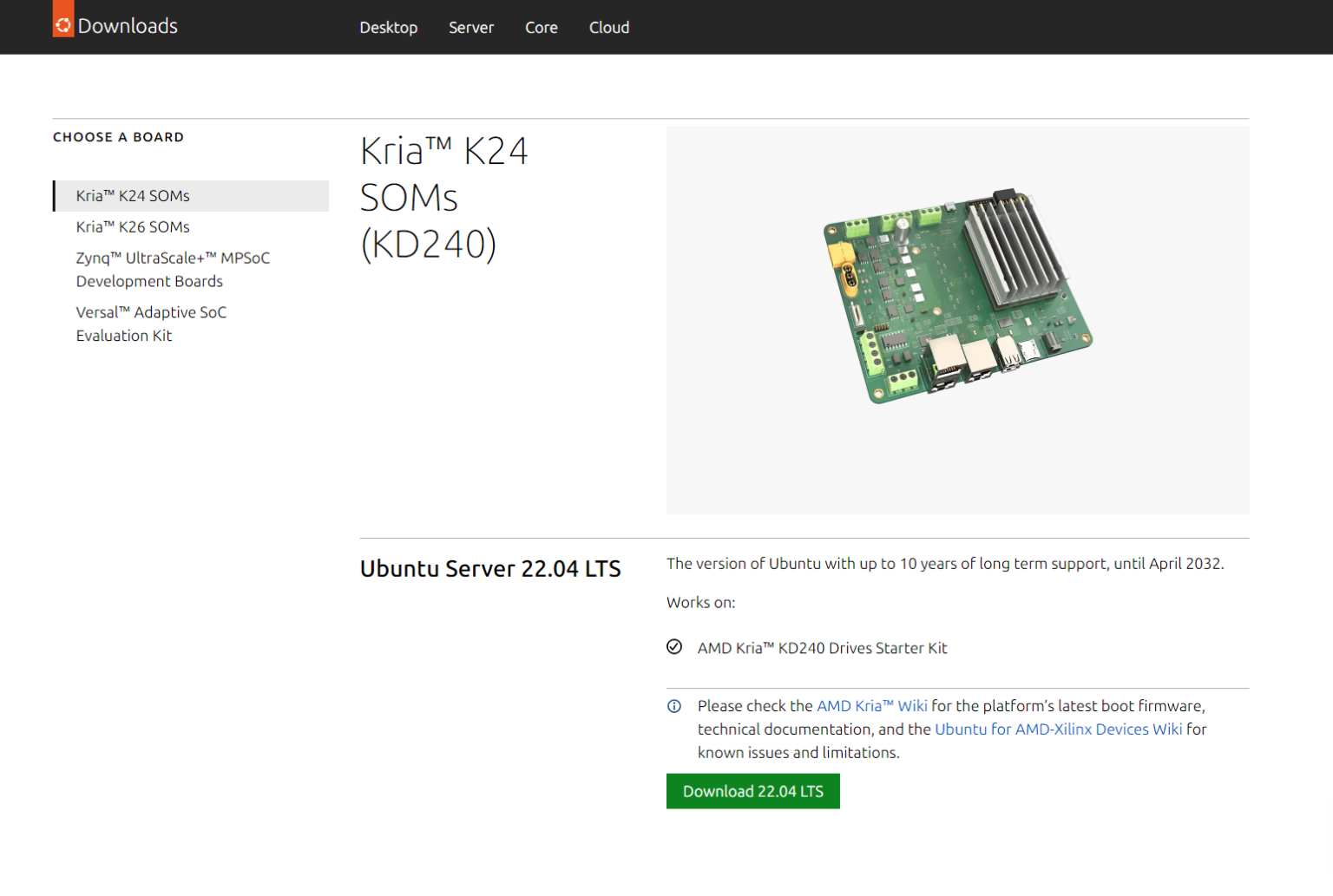Viewport: 1333px width, 896px height.
Task: Open the Ubuntu for AMD-Xilinx Devices Wiki
Action: [x=1059, y=729]
